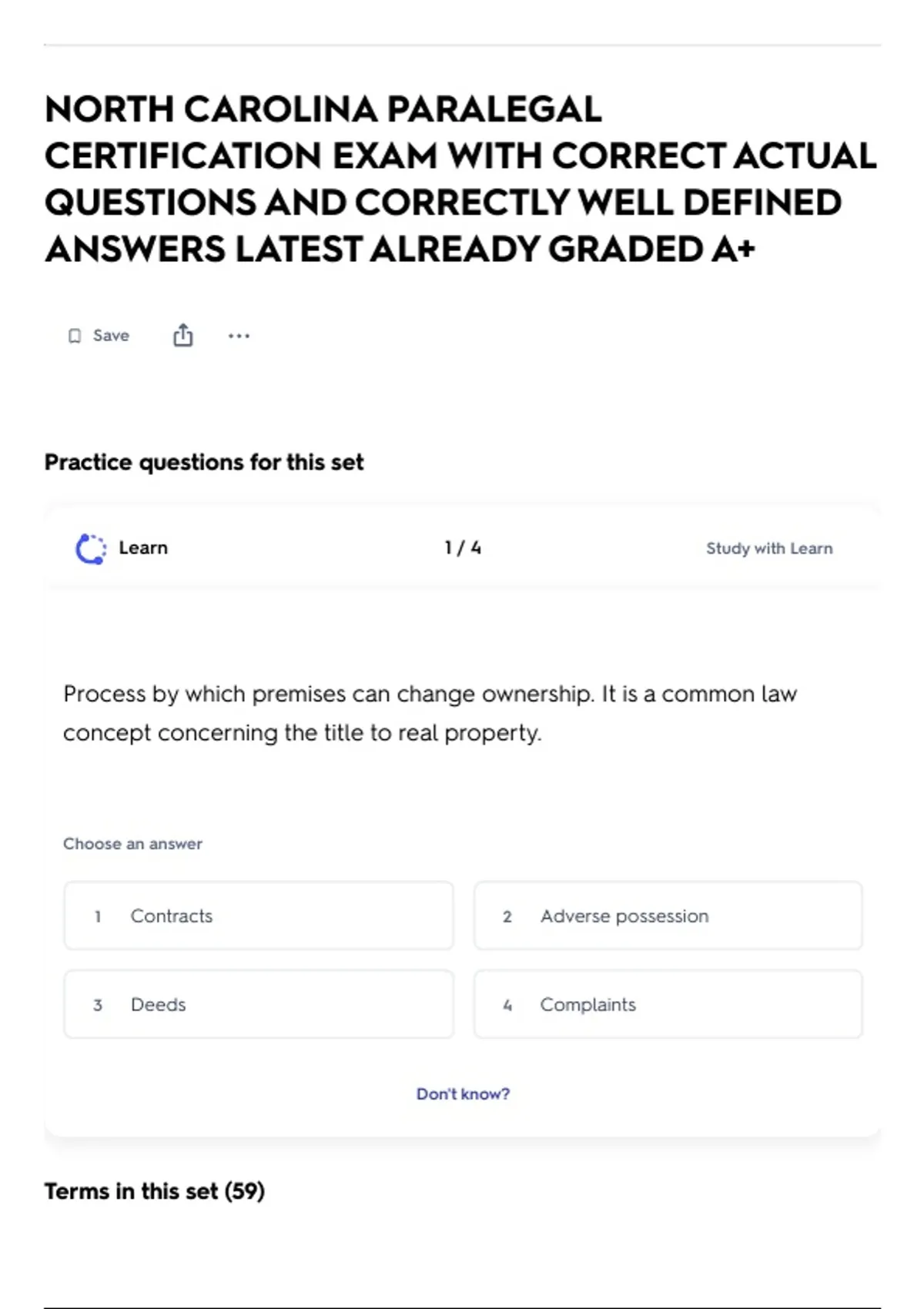Viewport: 924px width, 1309px height.
Task: Select answer option Contracts
Action: [259, 916]
